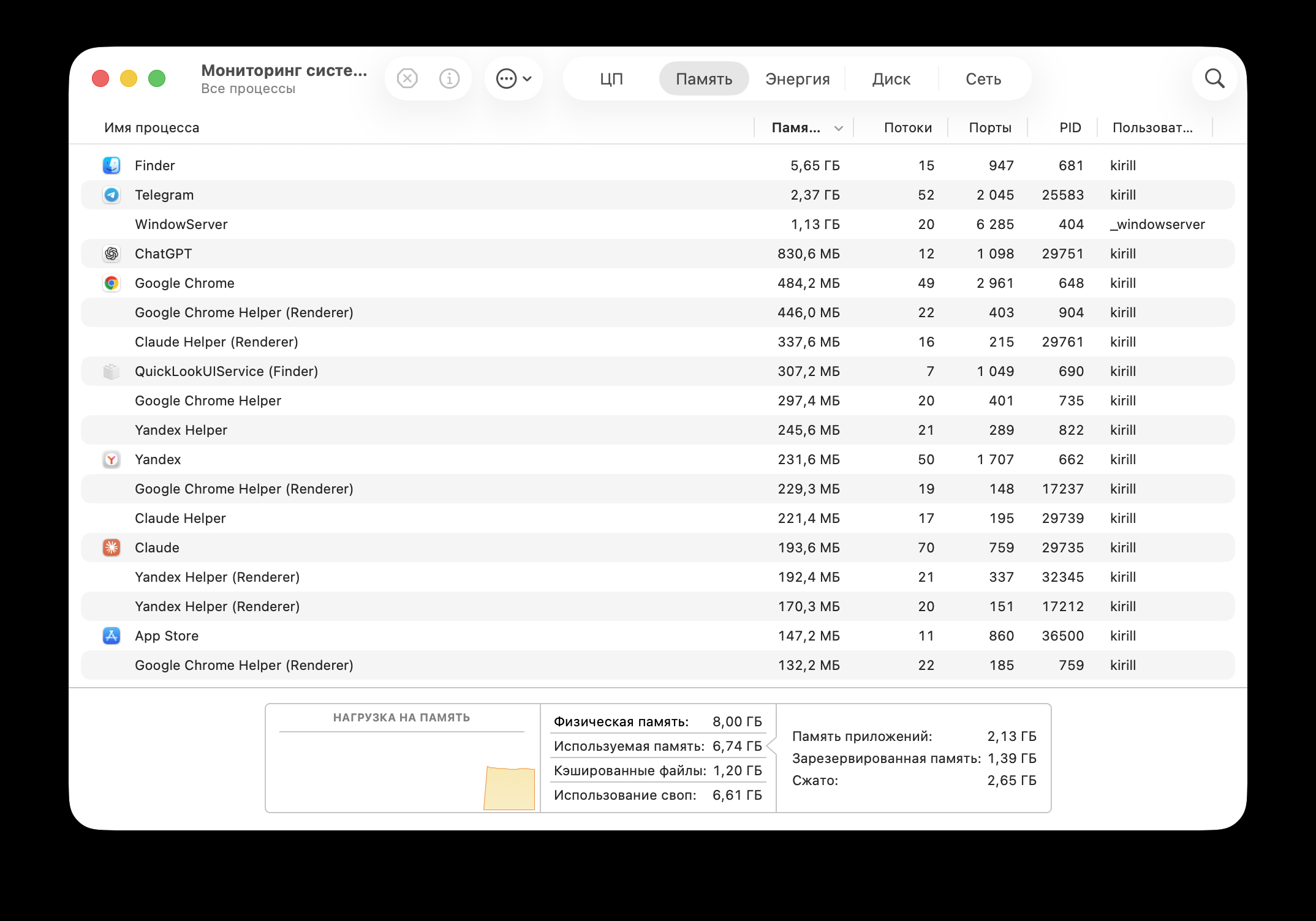Click the Все процессы subtitle
The image size is (1316, 921).
248,89
